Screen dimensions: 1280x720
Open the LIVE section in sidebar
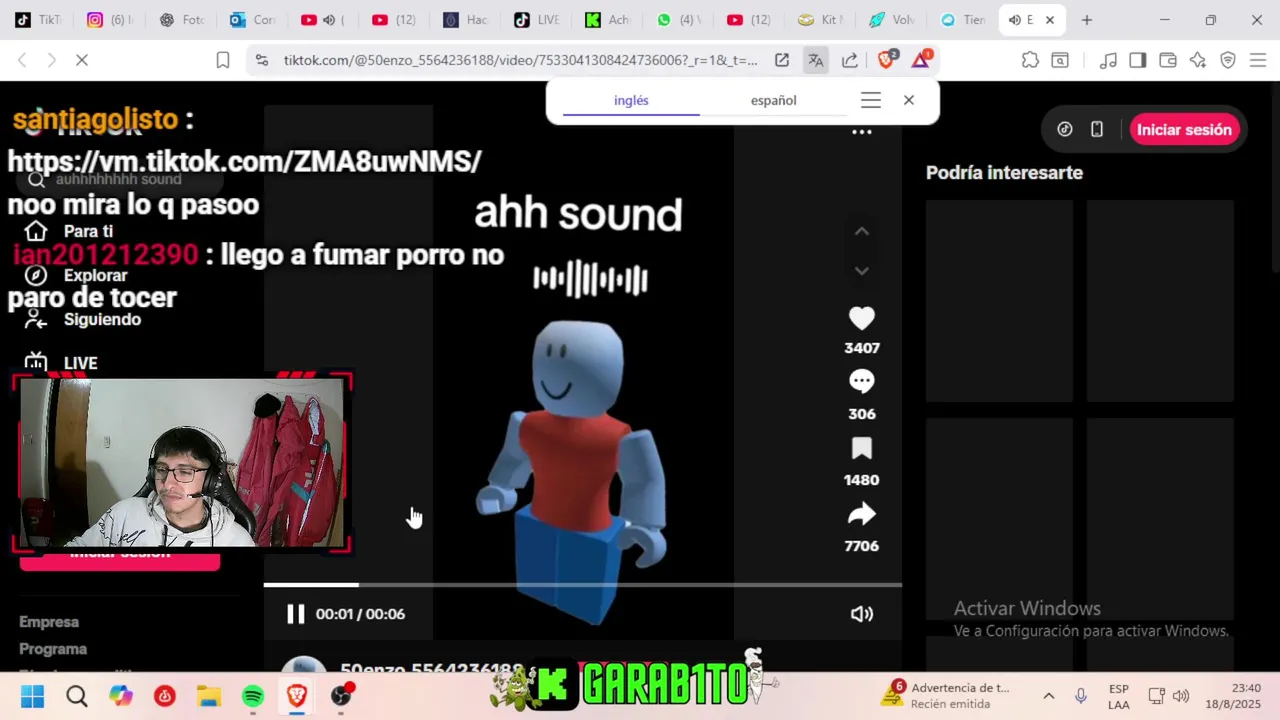point(80,363)
